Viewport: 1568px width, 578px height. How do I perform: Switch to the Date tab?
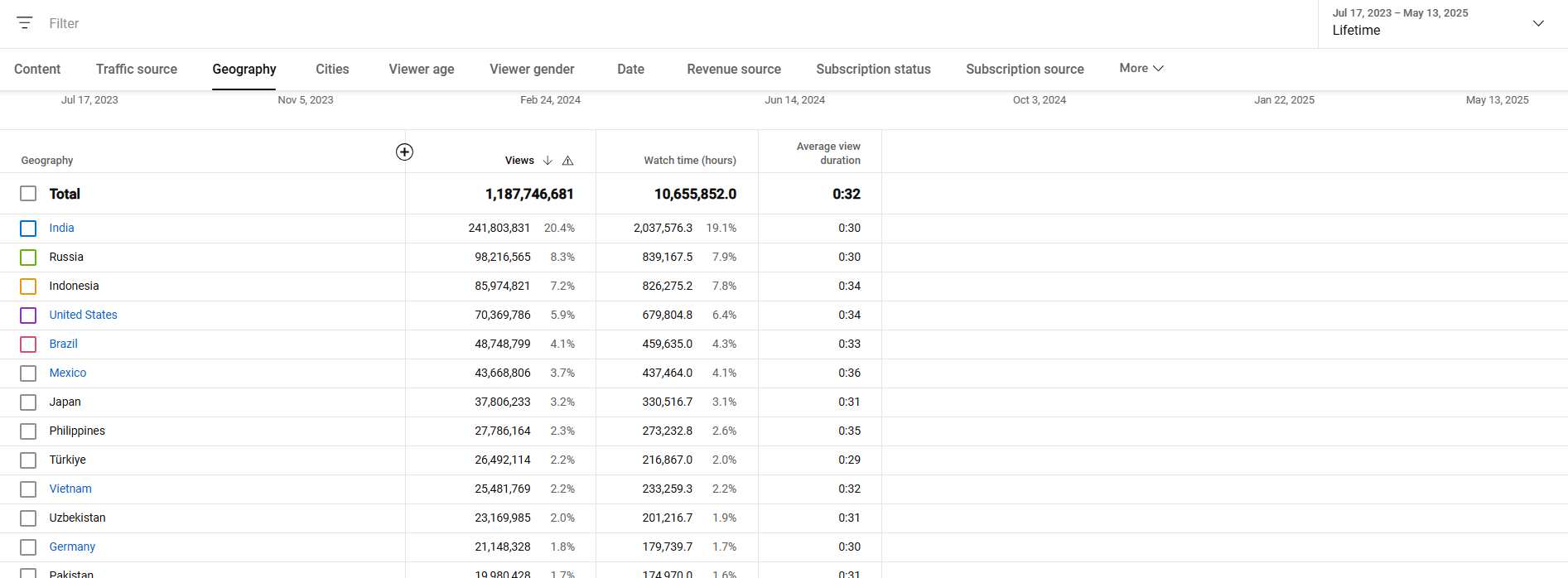pyautogui.click(x=630, y=70)
